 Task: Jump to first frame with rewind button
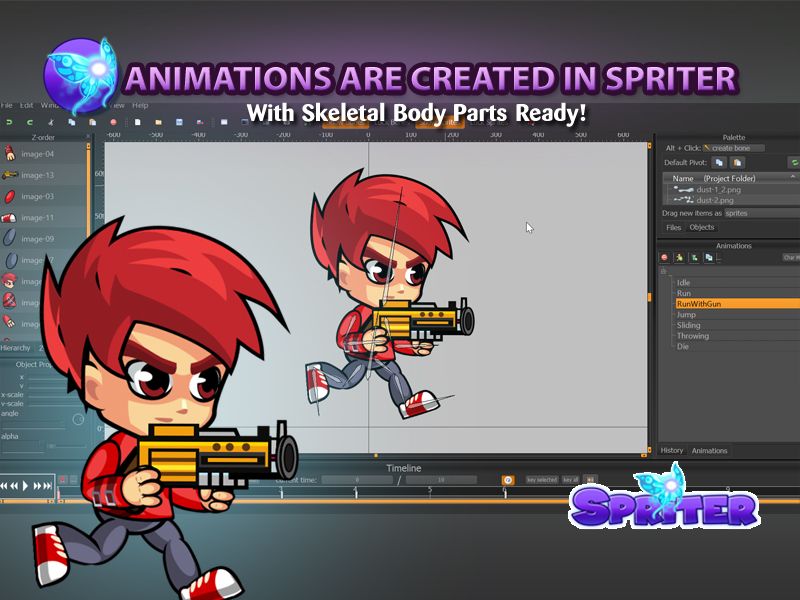click(x=4, y=486)
